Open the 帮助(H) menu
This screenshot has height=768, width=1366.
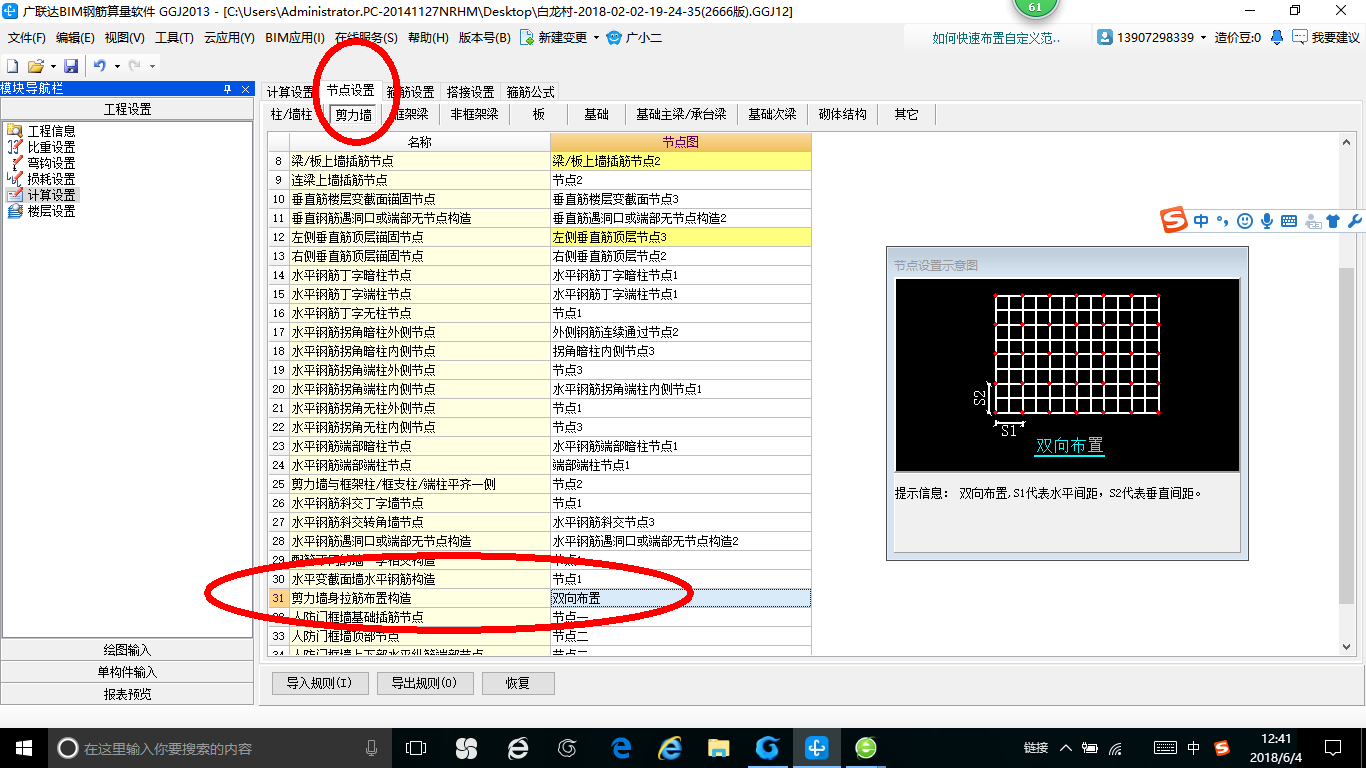click(428, 38)
